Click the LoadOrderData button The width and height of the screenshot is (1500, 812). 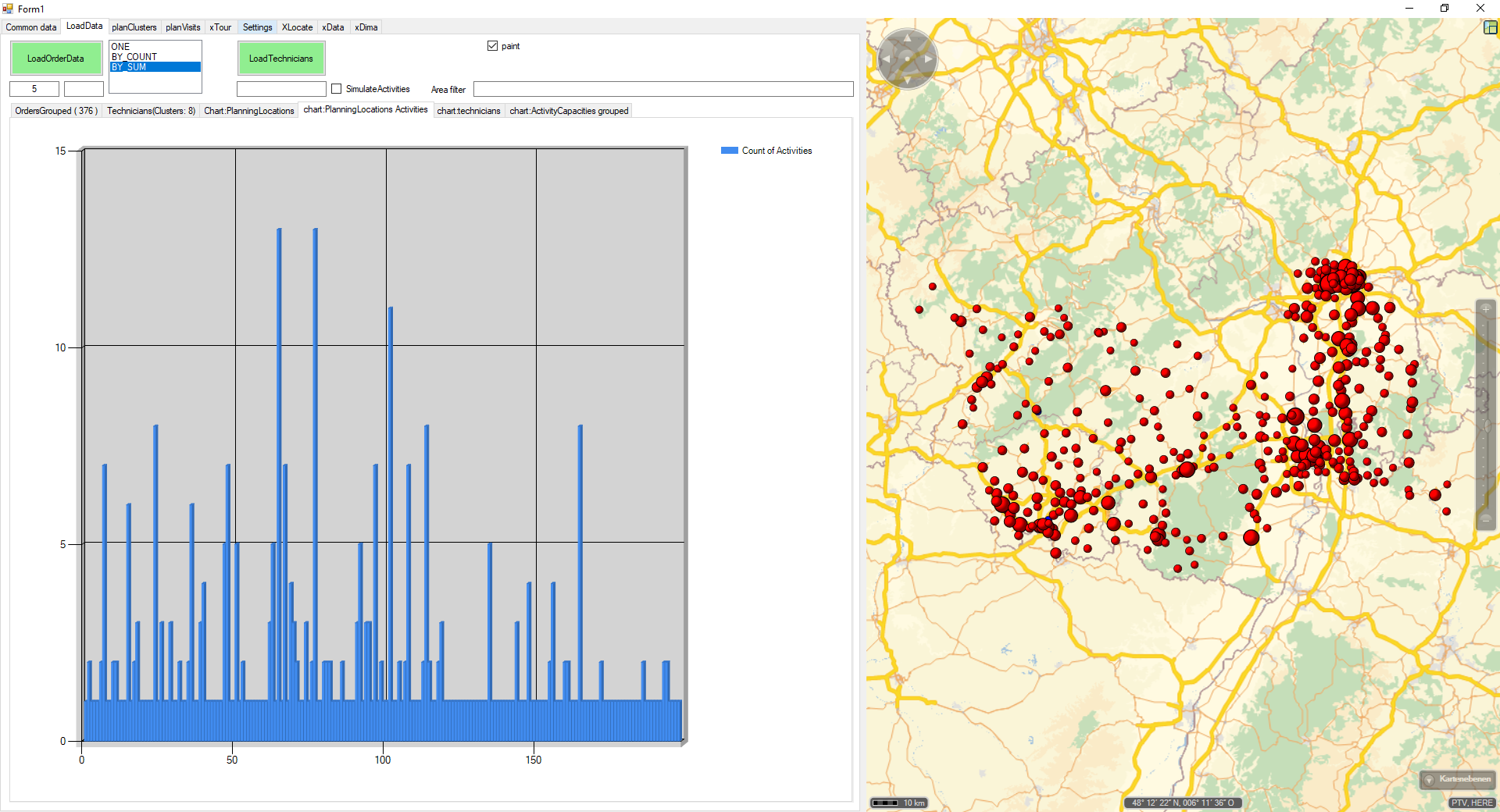click(55, 59)
